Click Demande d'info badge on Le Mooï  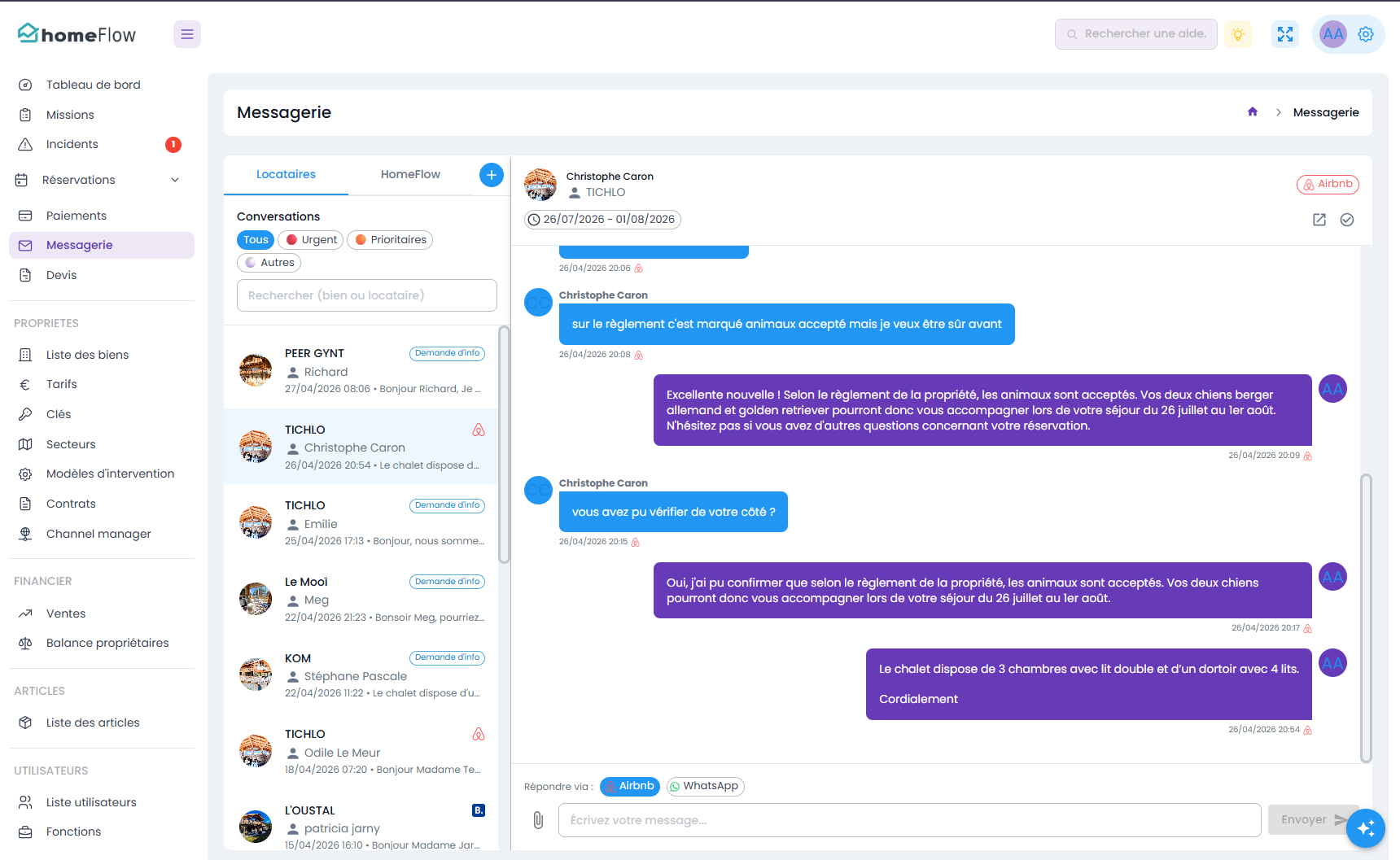[x=447, y=582]
